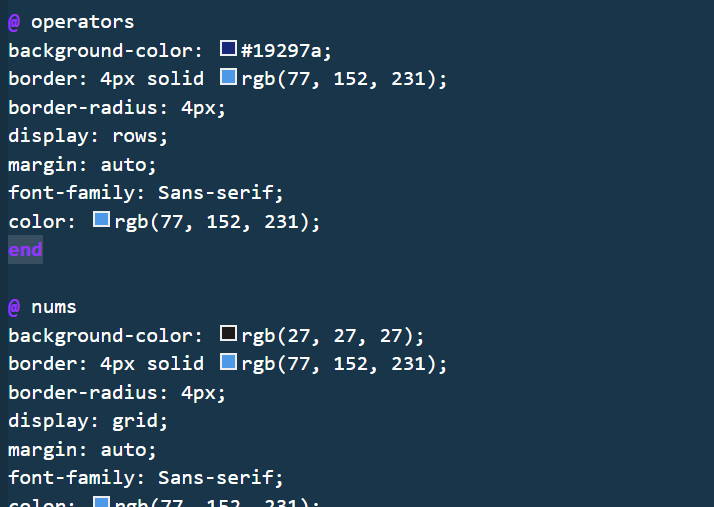Open color swatch in operators border line
Image resolution: width=714 pixels, height=507 pixels.
pyautogui.click(x=228, y=78)
